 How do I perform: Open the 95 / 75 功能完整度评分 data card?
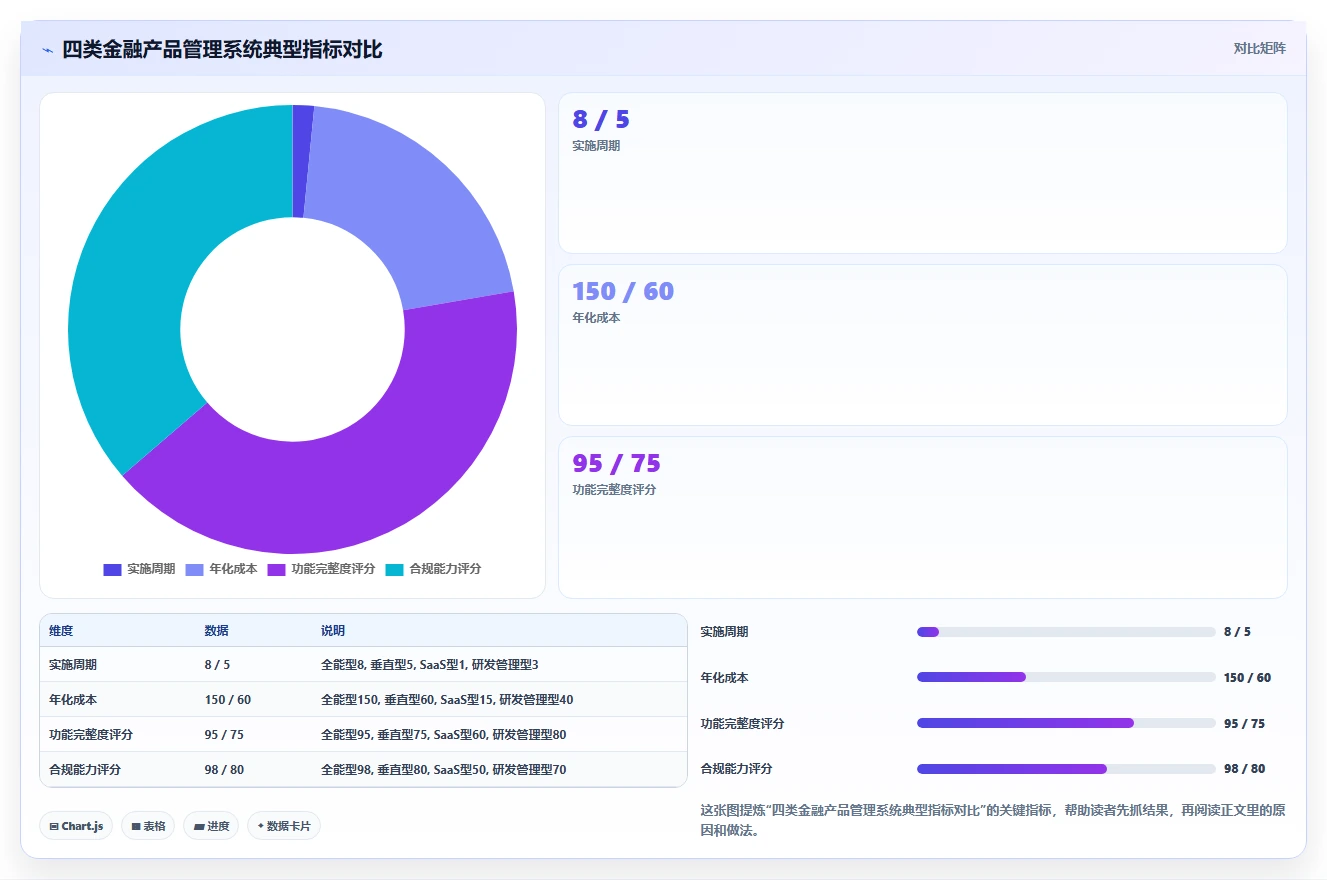[x=922, y=517]
